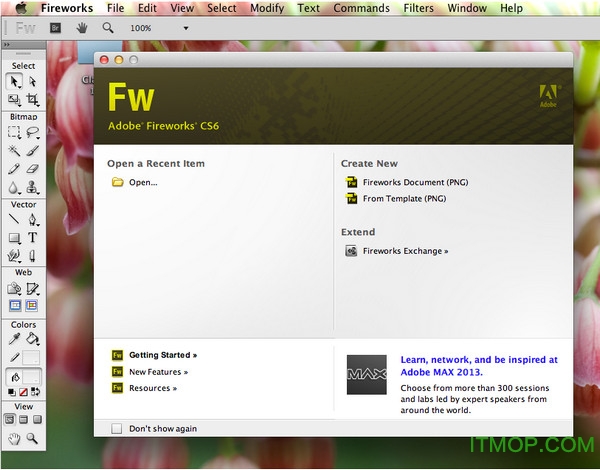Open the Apple menu
This screenshot has width=600, height=470.
click(x=21, y=8)
